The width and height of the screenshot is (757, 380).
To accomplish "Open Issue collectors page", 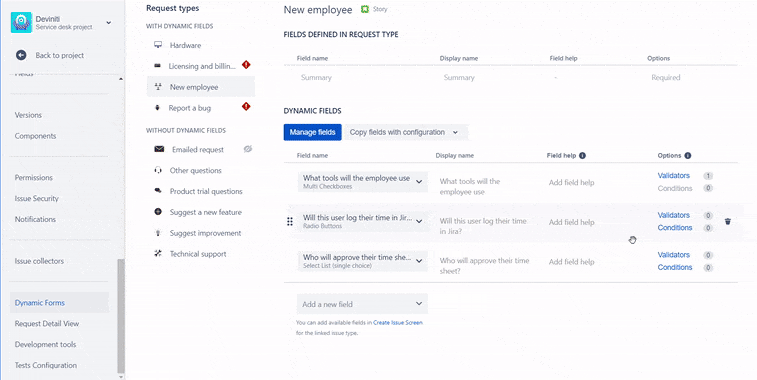I will 39,261.
